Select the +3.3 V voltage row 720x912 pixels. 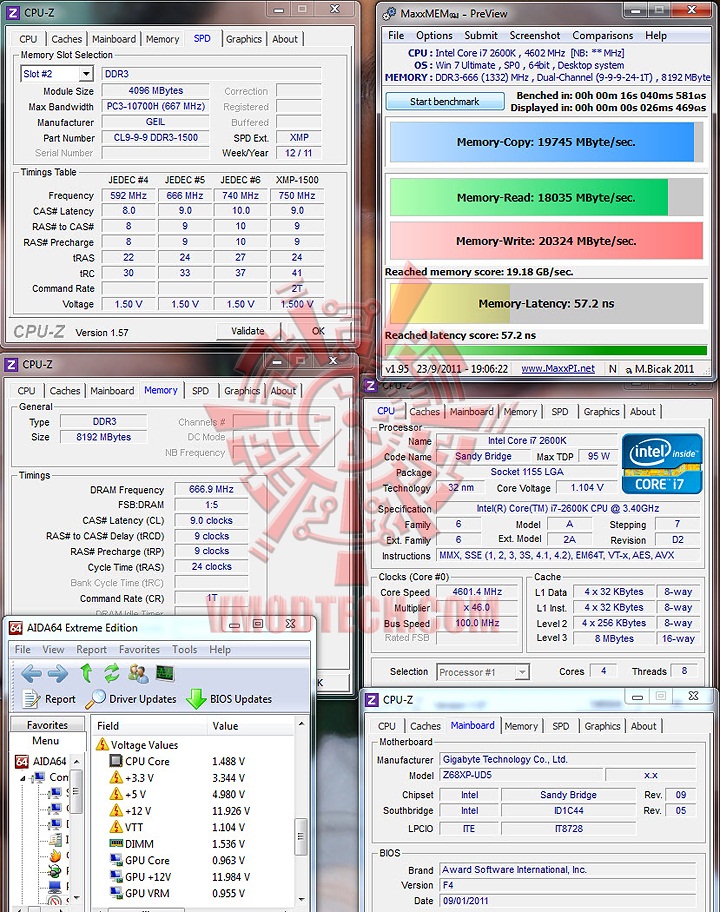click(177, 778)
